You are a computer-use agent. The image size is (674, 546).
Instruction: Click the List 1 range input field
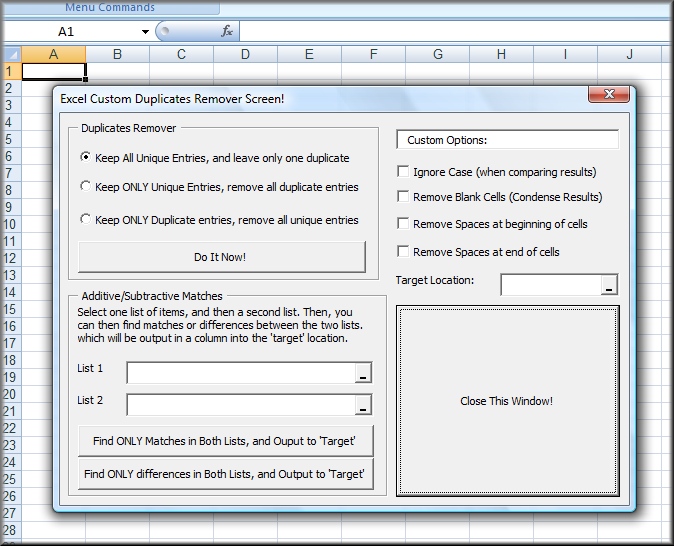pyautogui.click(x=241, y=373)
